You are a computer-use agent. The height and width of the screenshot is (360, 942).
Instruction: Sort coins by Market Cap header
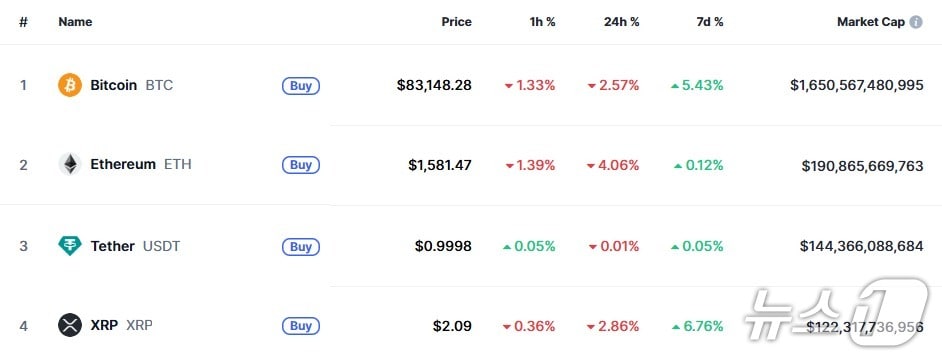[871, 22]
